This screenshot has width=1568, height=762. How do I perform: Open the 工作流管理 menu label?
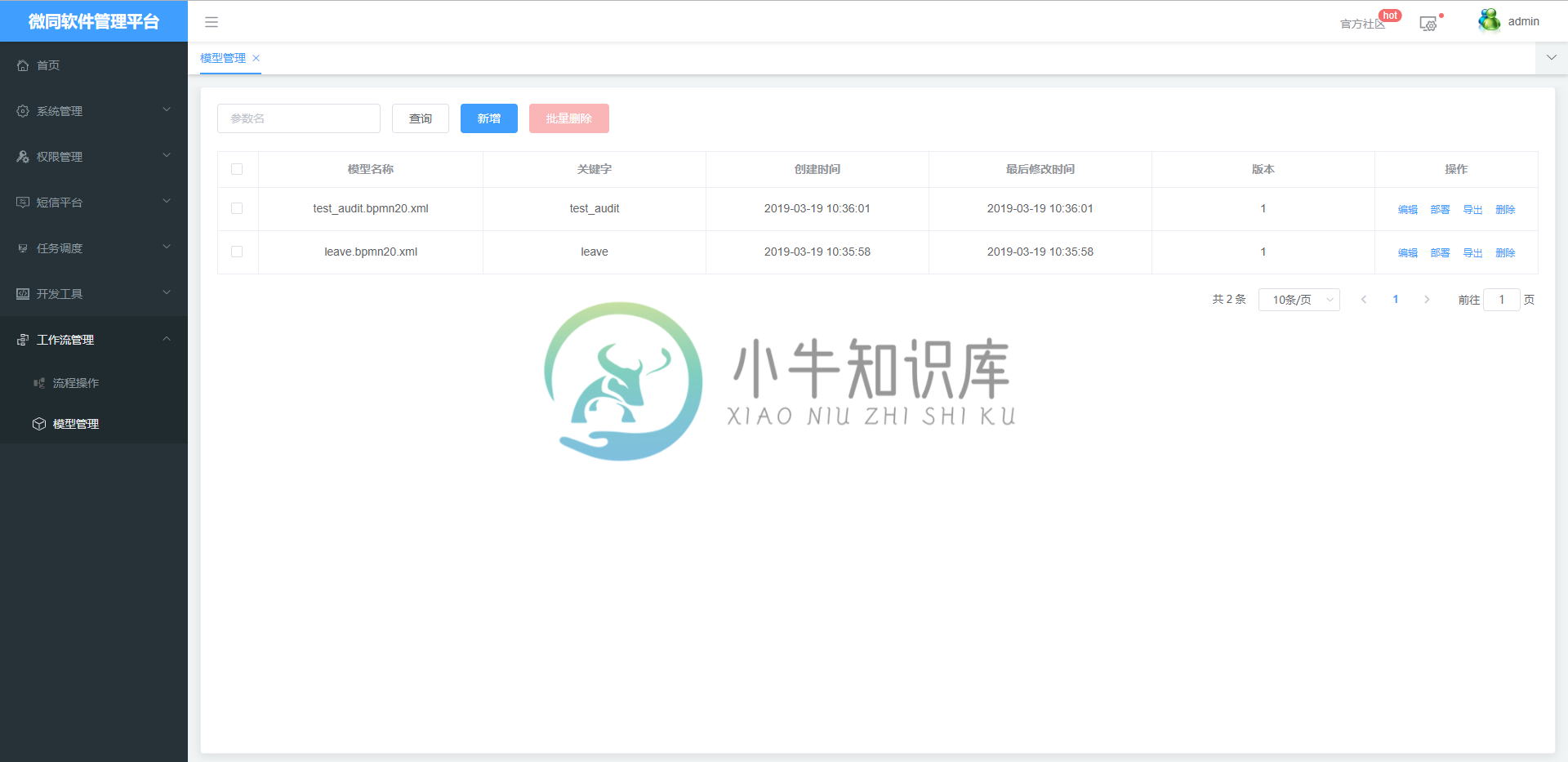click(65, 340)
